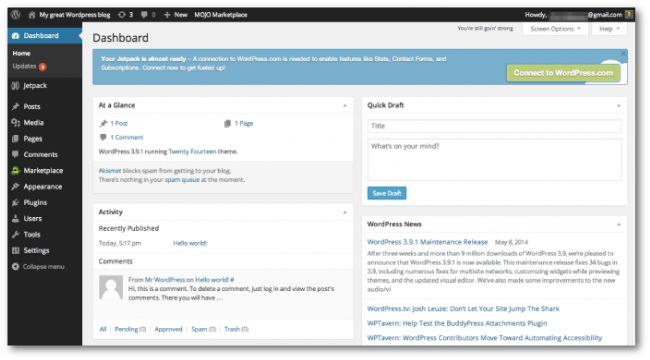Viewport: 650px width, 360px height.
Task: Click the pushpin icon beside 1 Post
Action: tap(104, 124)
